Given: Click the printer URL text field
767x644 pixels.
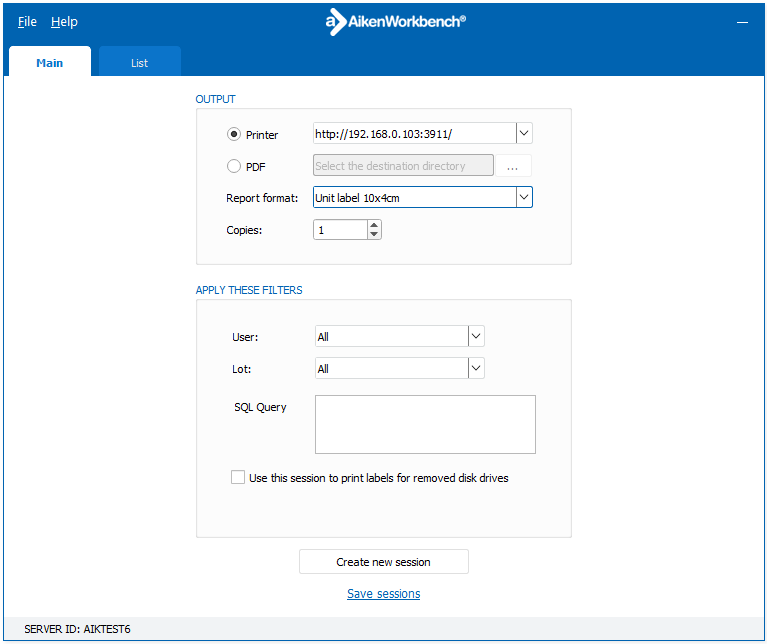Looking at the screenshot, I should pyautogui.click(x=414, y=133).
